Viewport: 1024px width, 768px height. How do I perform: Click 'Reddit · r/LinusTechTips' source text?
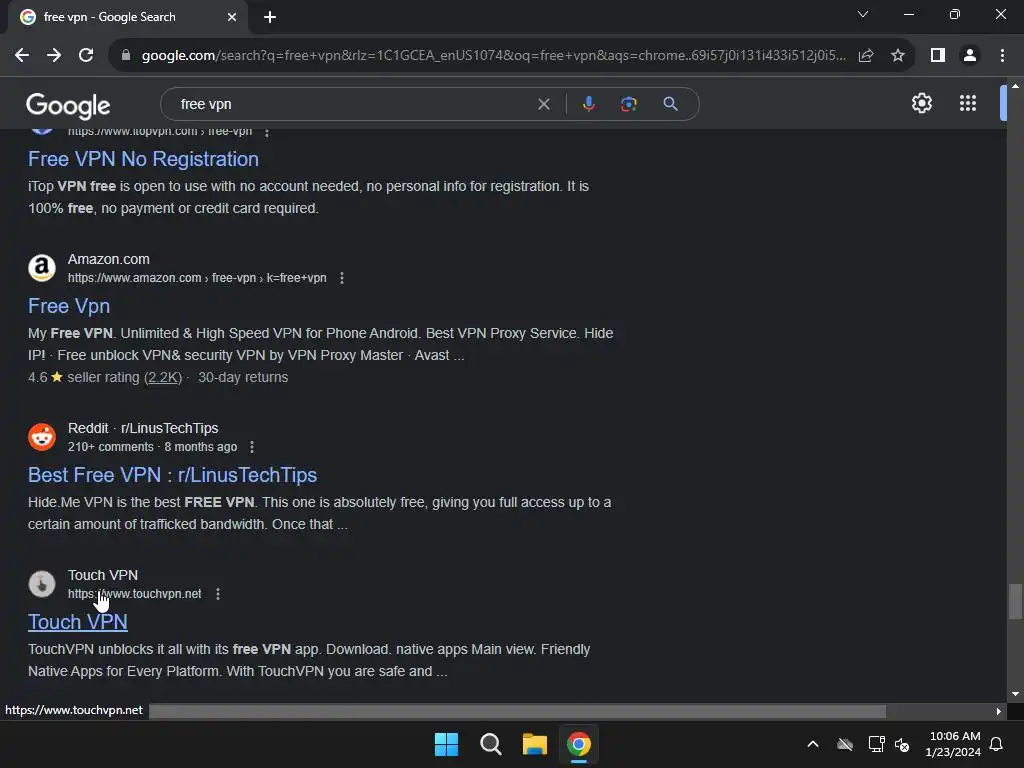click(143, 428)
